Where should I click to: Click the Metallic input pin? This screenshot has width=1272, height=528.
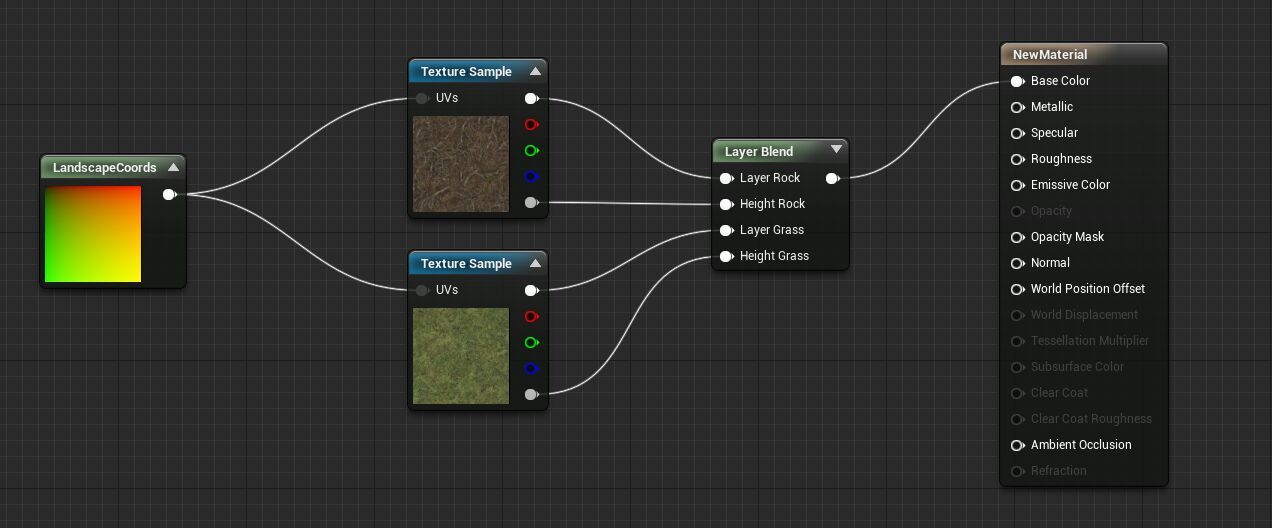click(x=1018, y=107)
